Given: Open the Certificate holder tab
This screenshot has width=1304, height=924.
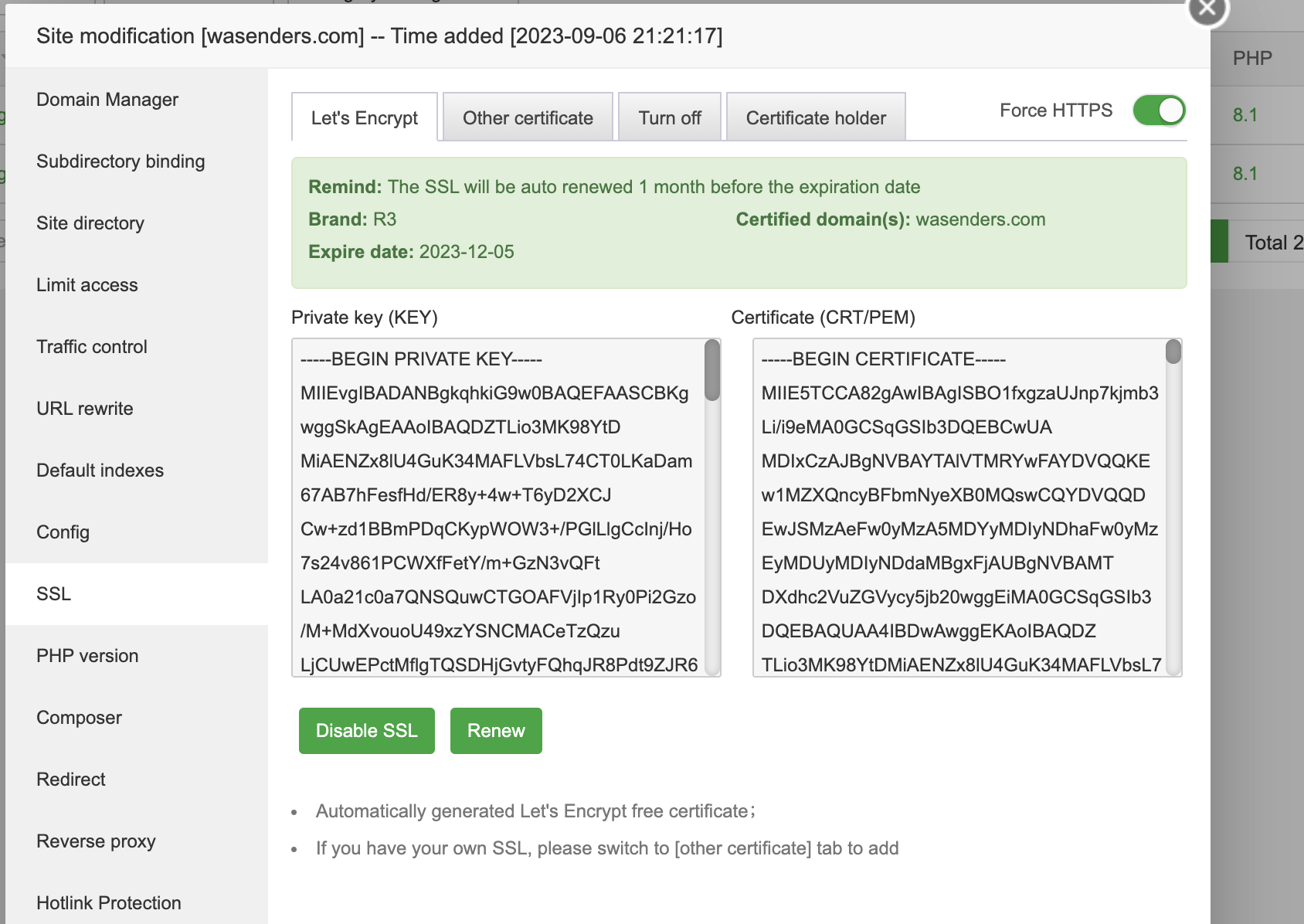Looking at the screenshot, I should [x=816, y=118].
